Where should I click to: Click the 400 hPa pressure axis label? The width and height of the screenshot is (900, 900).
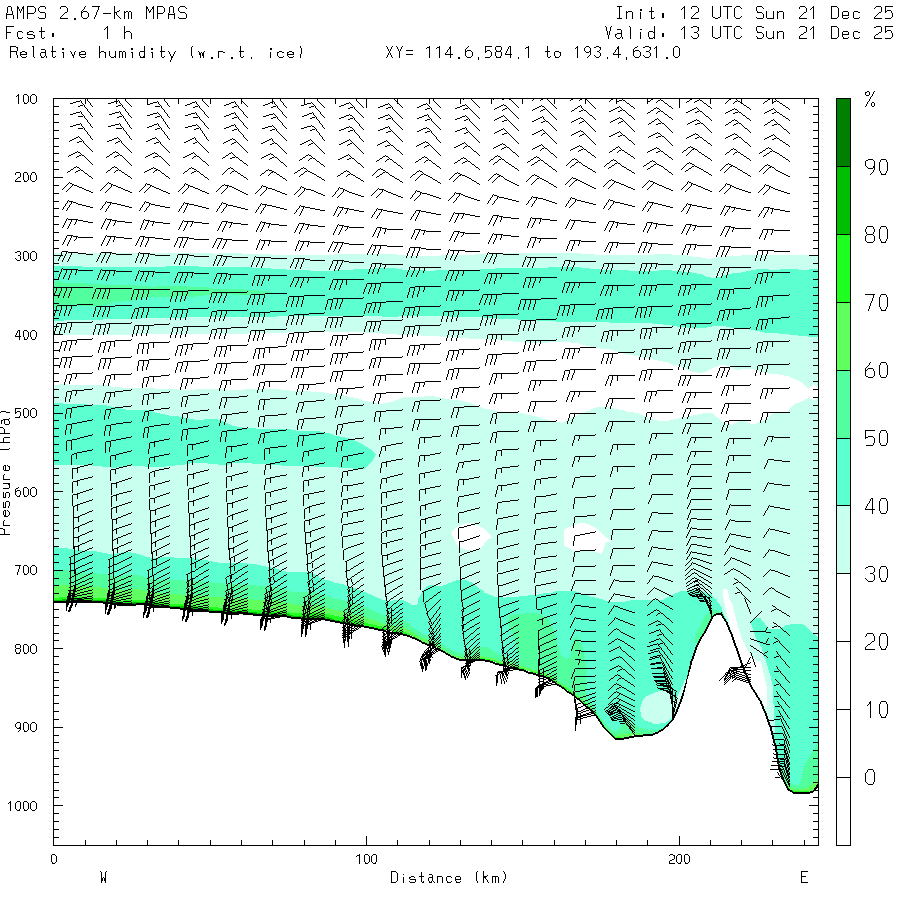pyautogui.click(x=26, y=335)
